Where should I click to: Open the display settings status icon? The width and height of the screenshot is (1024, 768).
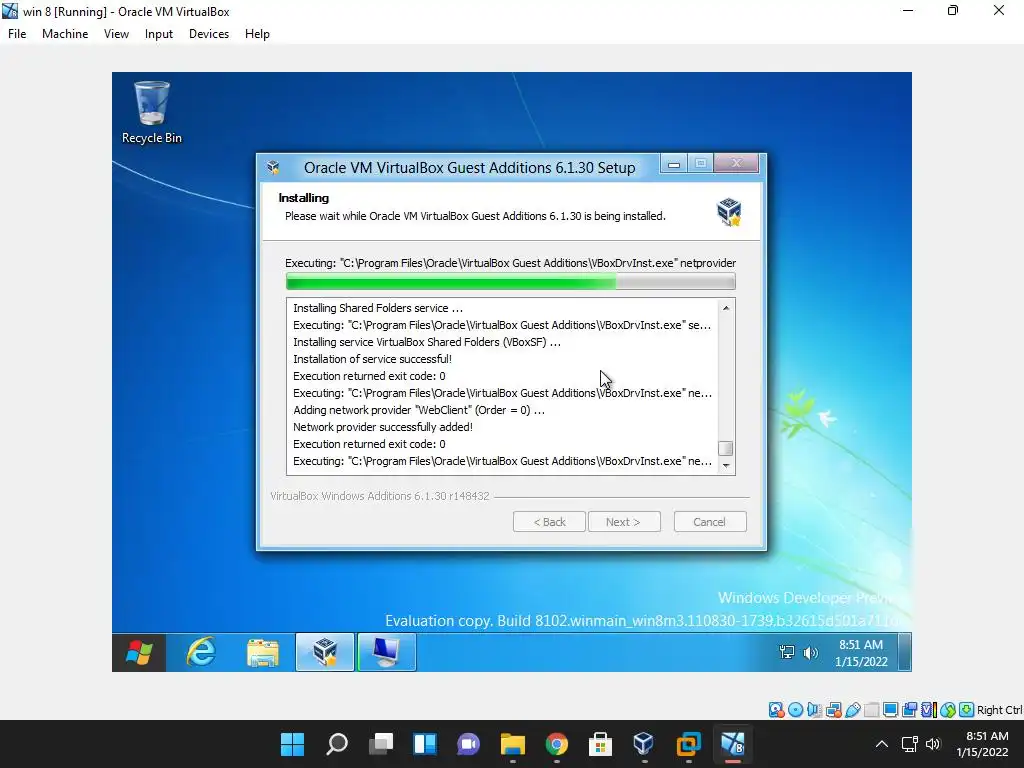(890, 710)
